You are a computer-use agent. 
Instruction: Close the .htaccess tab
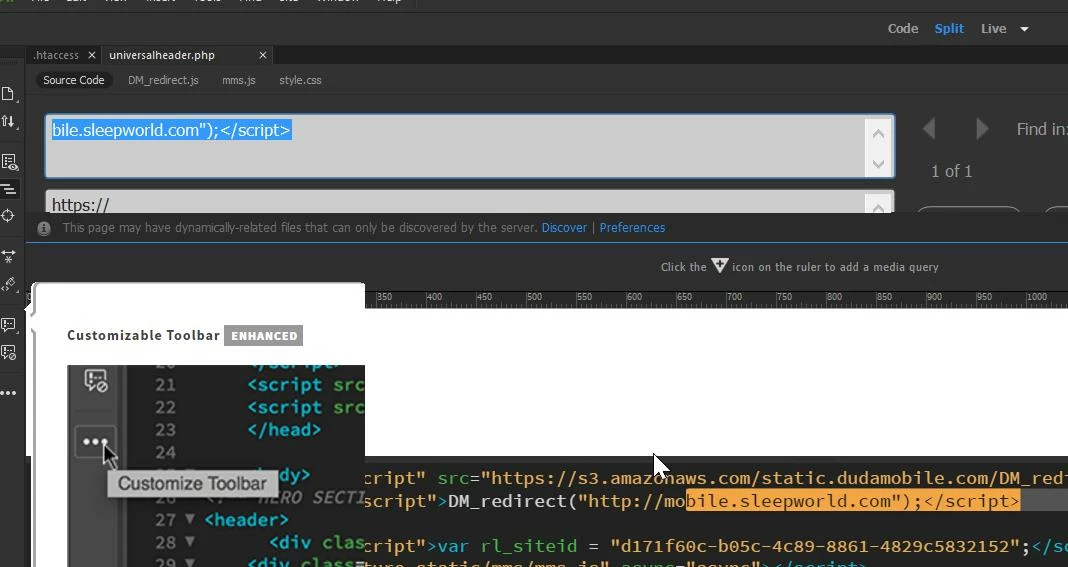pyautogui.click(x=92, y=55)
